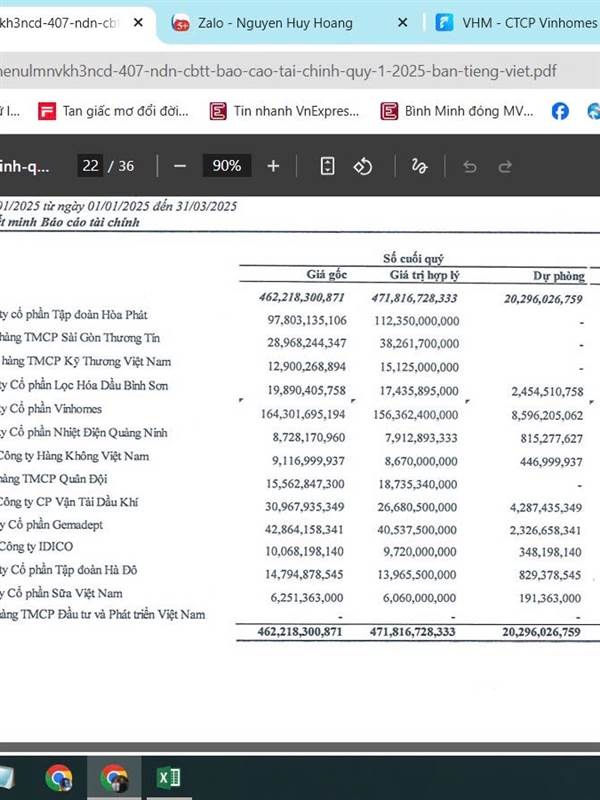The image size is (600, 800).
Task: Click the bottom total 462,218,300,871
Action: (299, 631)
